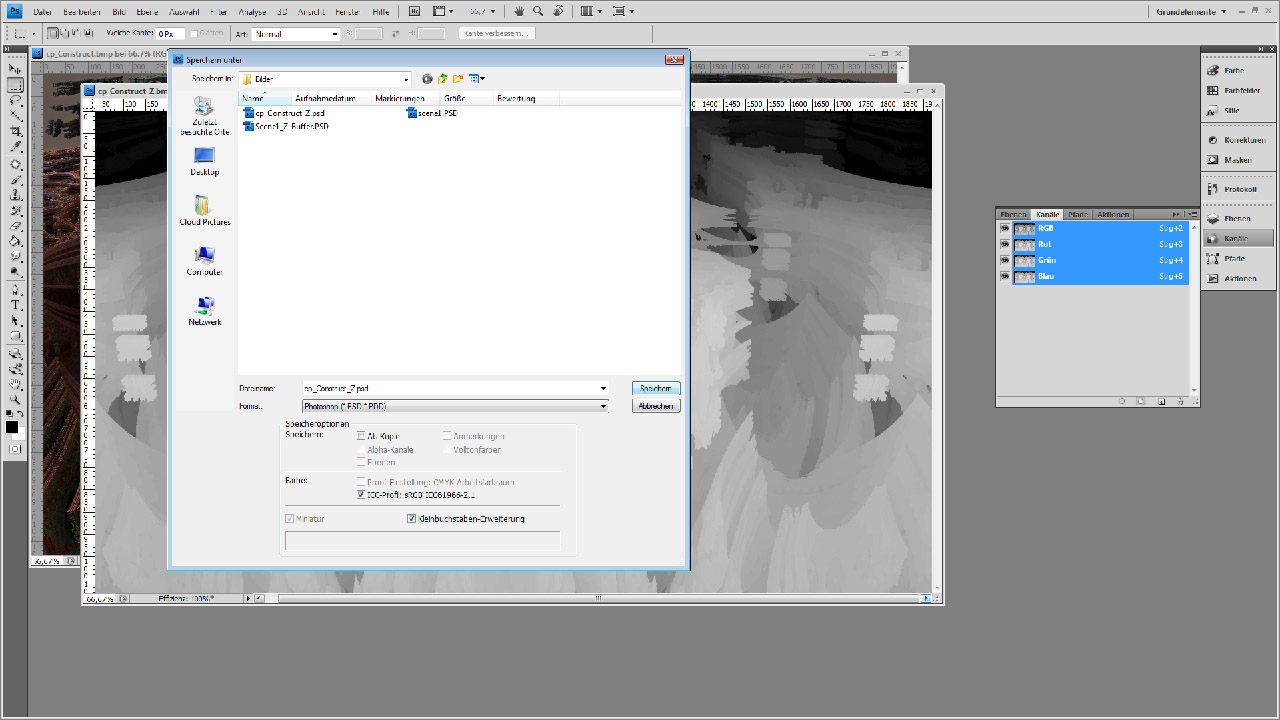Select the Hand tool in the toolbox
The image size is (1280, 720).
(16, 384)
